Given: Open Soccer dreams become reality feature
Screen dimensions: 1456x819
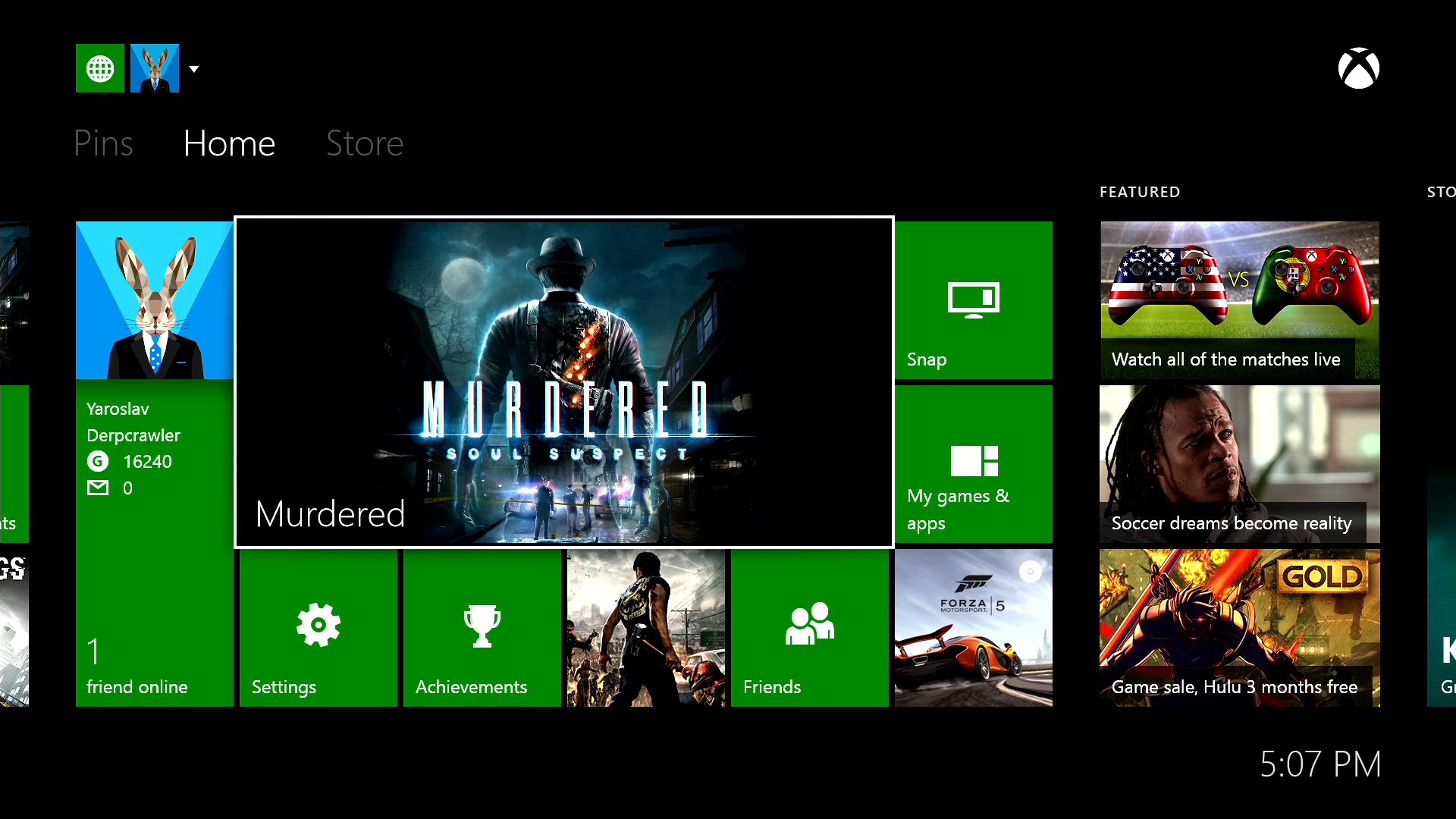Looking at the screenshot, I should [x=1240, y=464].
